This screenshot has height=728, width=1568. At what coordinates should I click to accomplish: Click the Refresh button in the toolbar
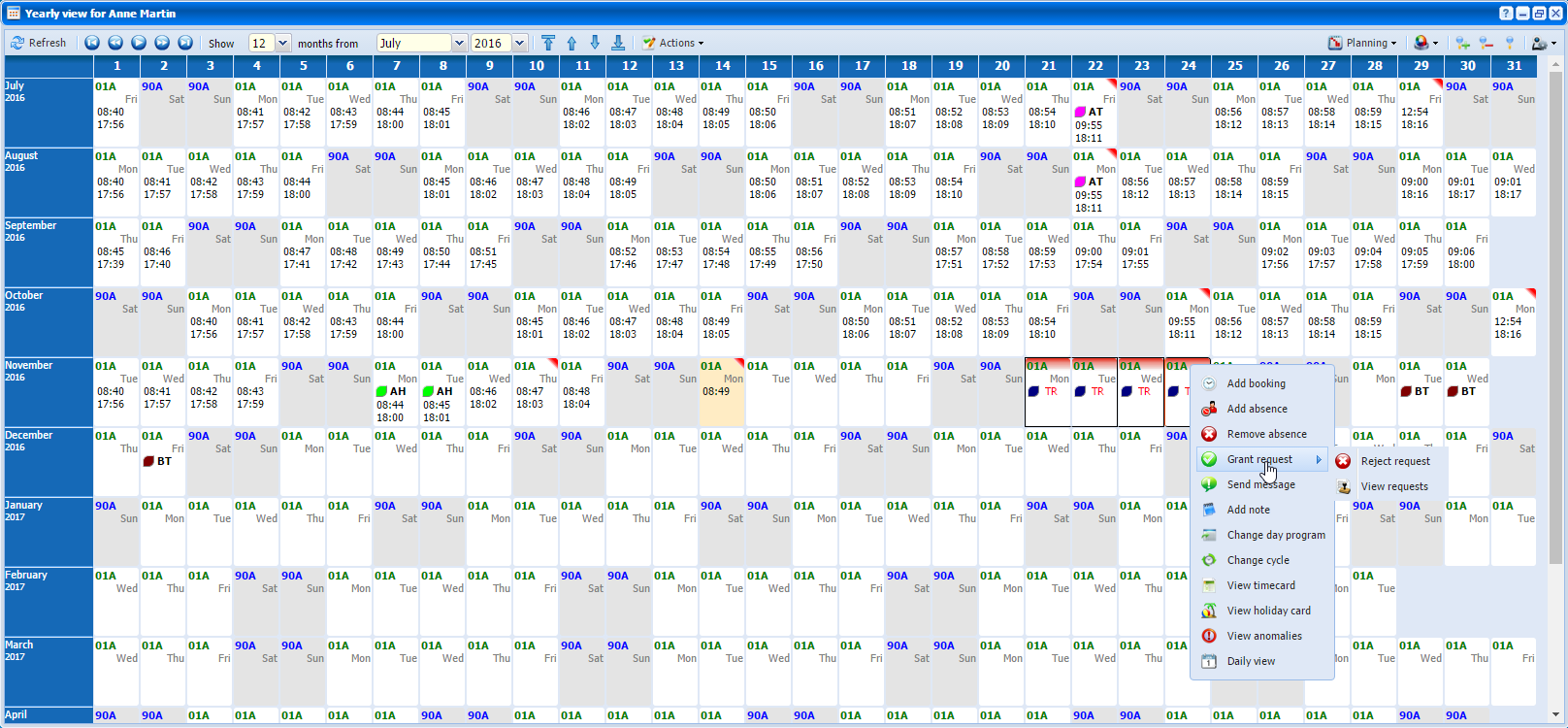click(x=39, y=43)
